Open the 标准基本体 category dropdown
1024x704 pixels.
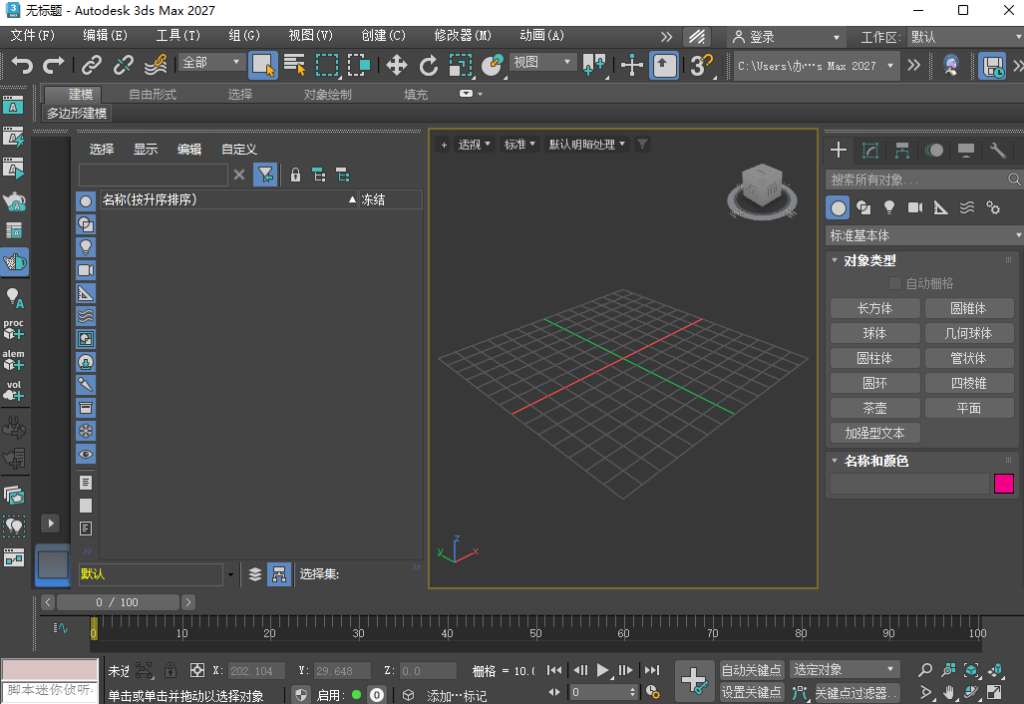[924, 235]
